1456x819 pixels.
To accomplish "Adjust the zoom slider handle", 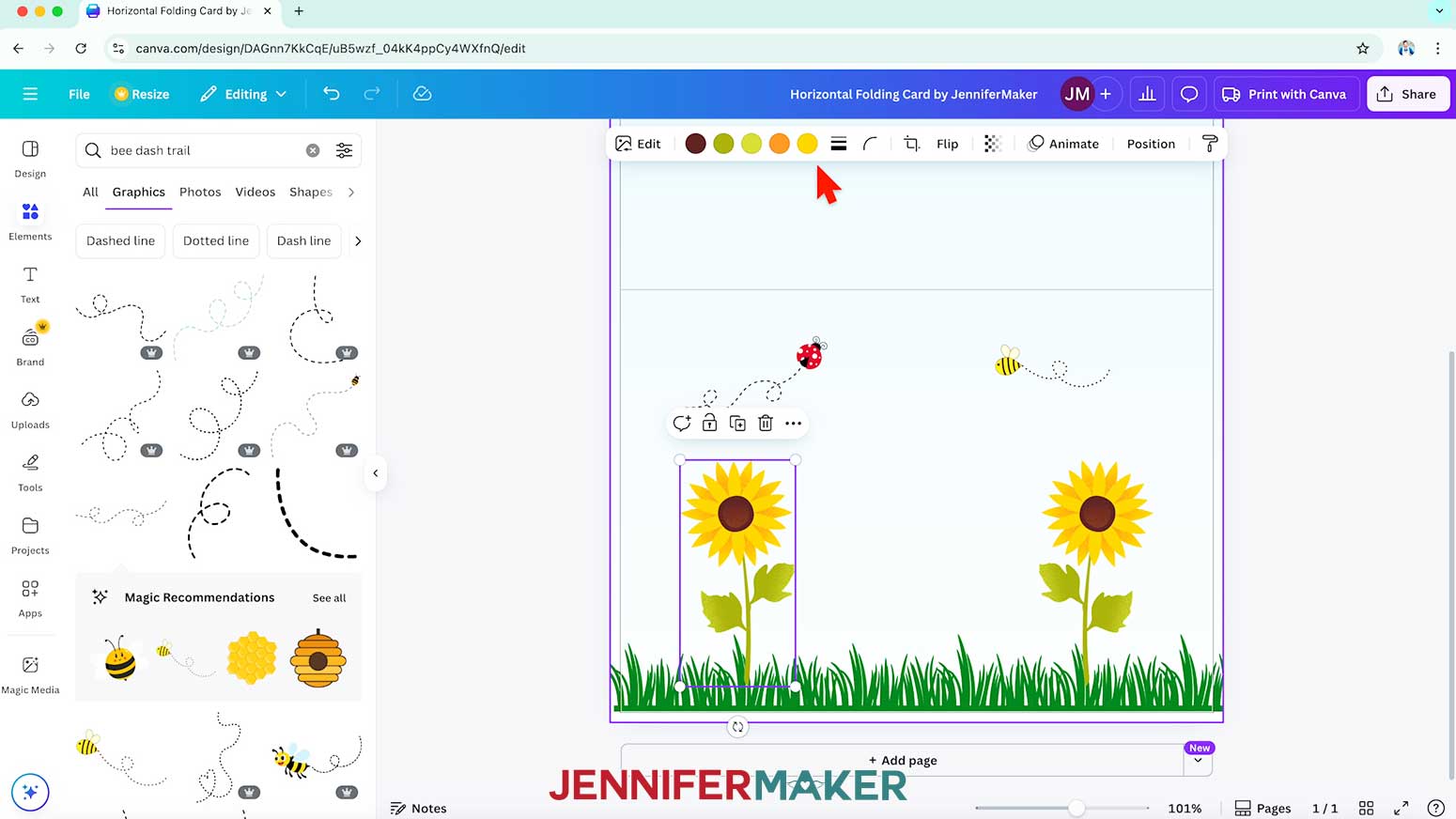I will [1077, 808].
